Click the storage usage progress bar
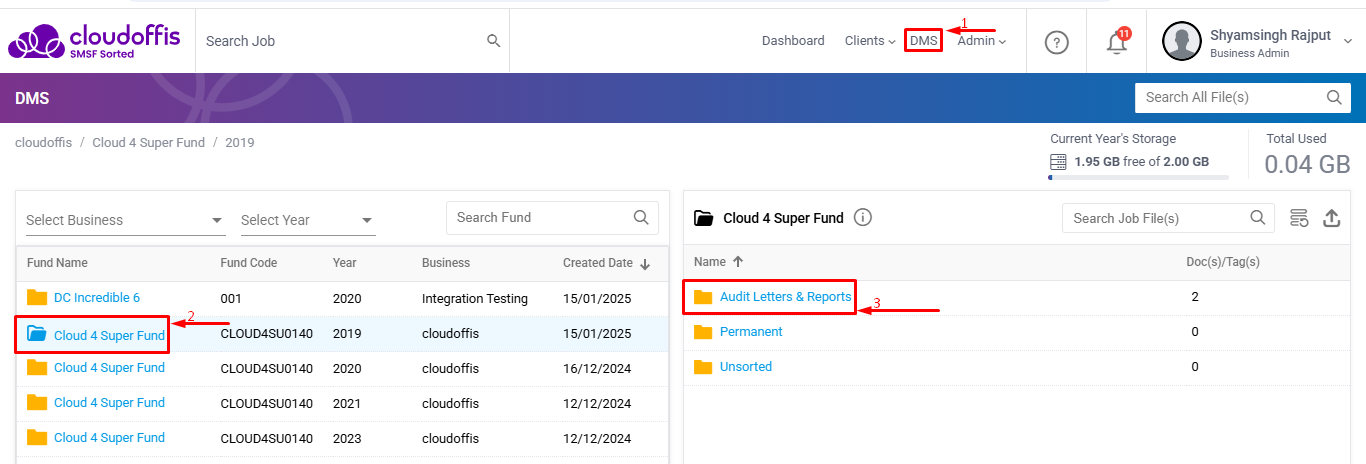Viewport: 1366px width, 464px height. coord(1138,177)
